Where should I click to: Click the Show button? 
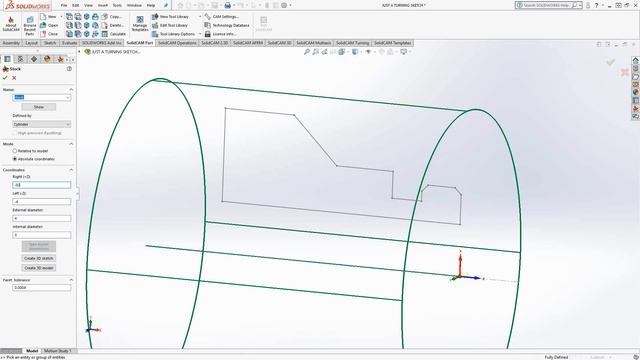[x=39, y=107]
